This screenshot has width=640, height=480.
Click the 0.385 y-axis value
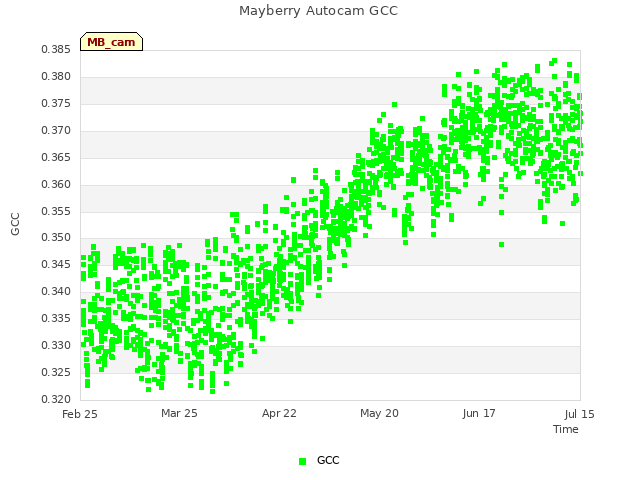tap(56, 50)
